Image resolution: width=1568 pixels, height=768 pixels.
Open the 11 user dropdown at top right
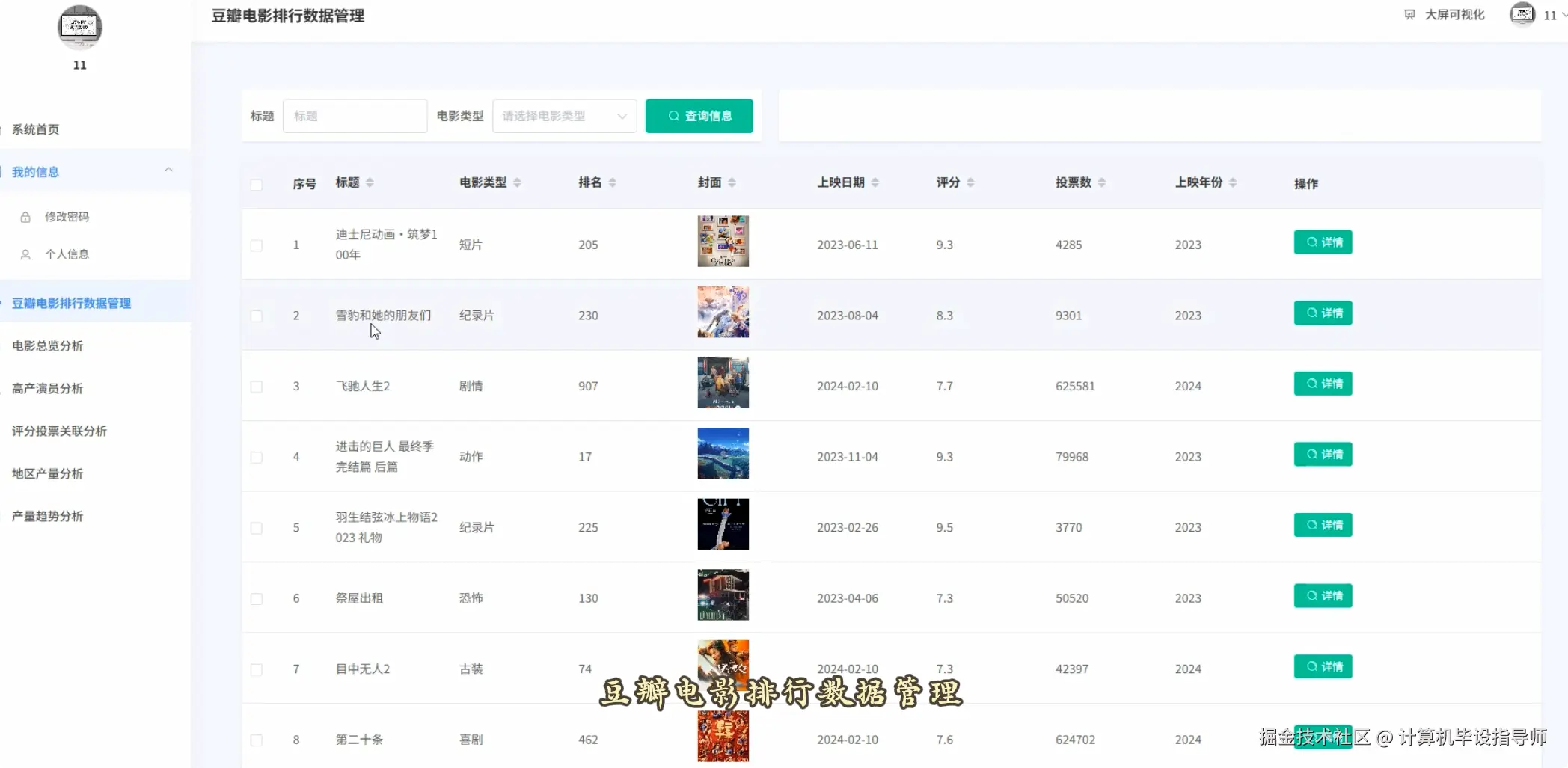(x=1552, y=14)
